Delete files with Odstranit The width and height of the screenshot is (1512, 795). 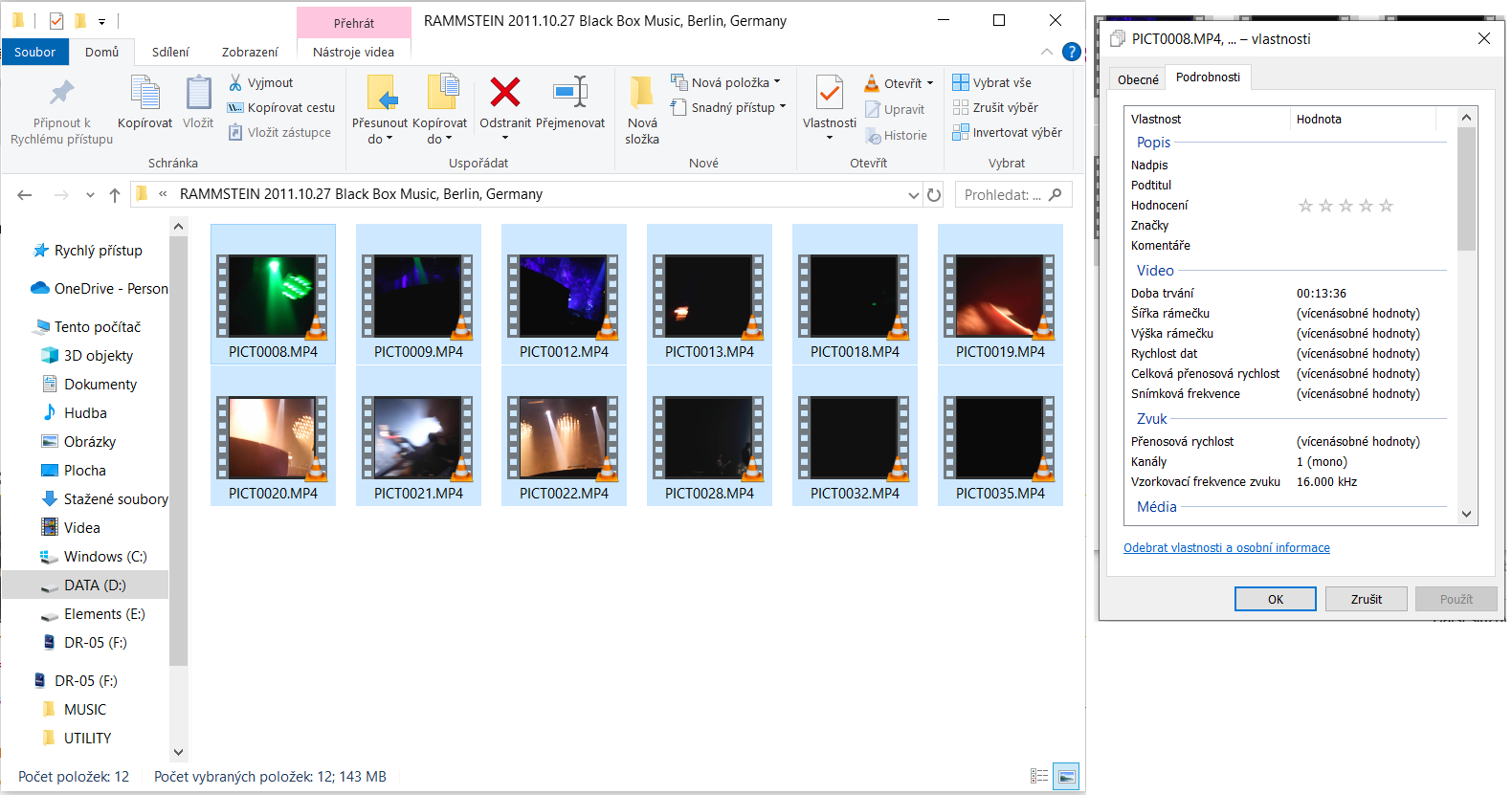[505, 103]
